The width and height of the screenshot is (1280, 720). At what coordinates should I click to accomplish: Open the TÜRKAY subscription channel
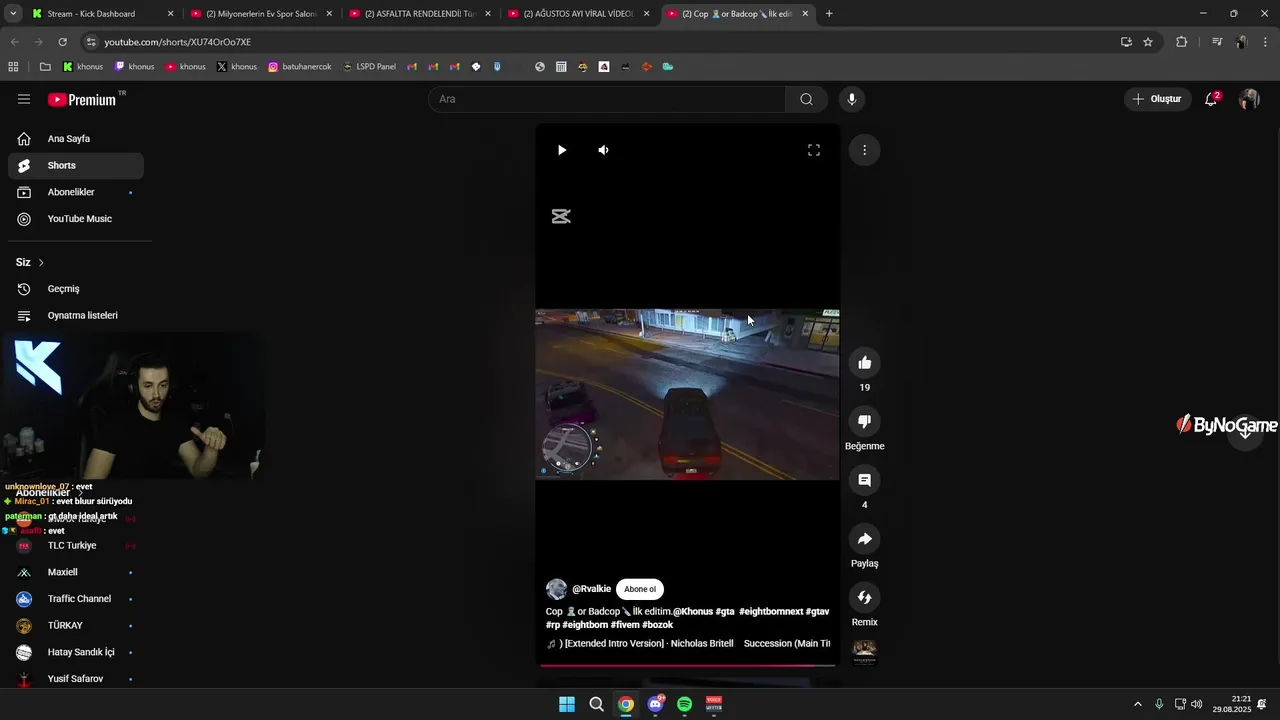tap(76, 626)
